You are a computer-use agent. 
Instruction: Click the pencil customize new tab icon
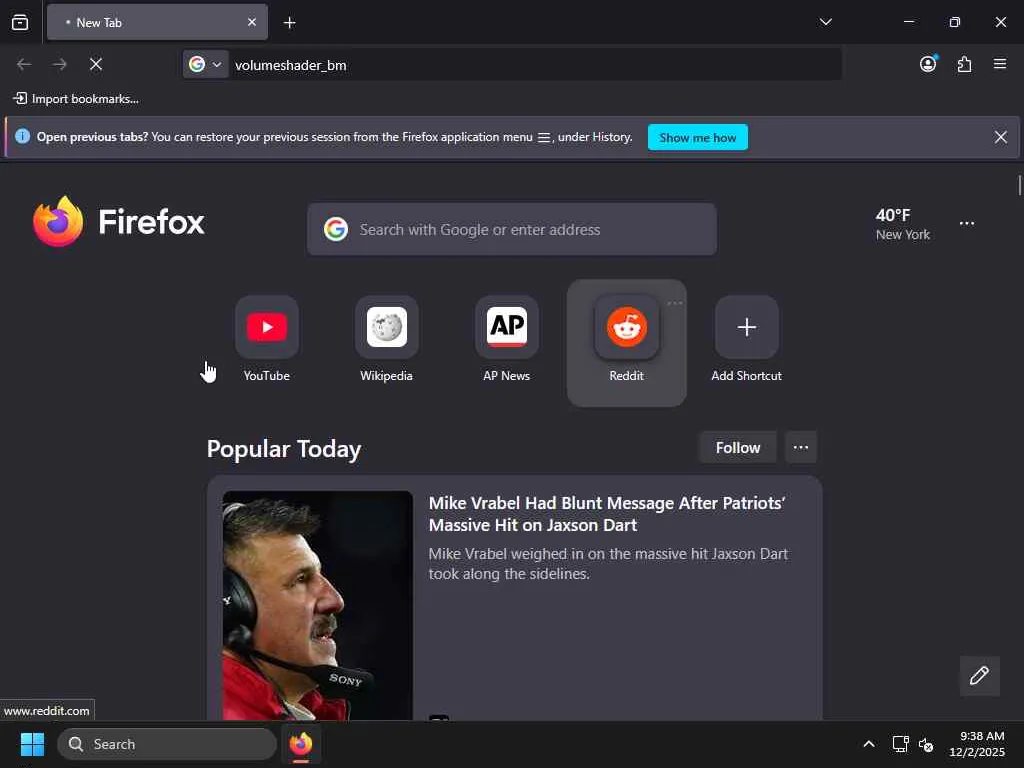(979, 675)
